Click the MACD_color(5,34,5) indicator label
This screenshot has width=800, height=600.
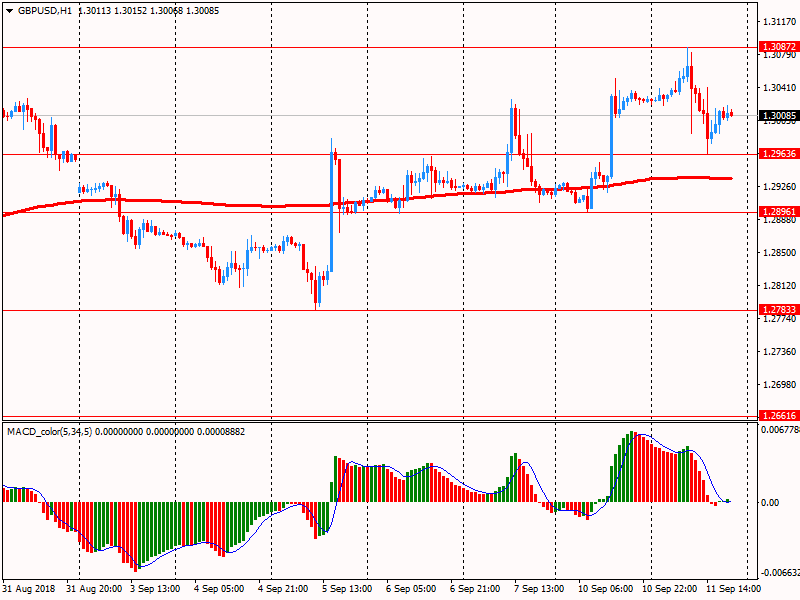point(49,432)
